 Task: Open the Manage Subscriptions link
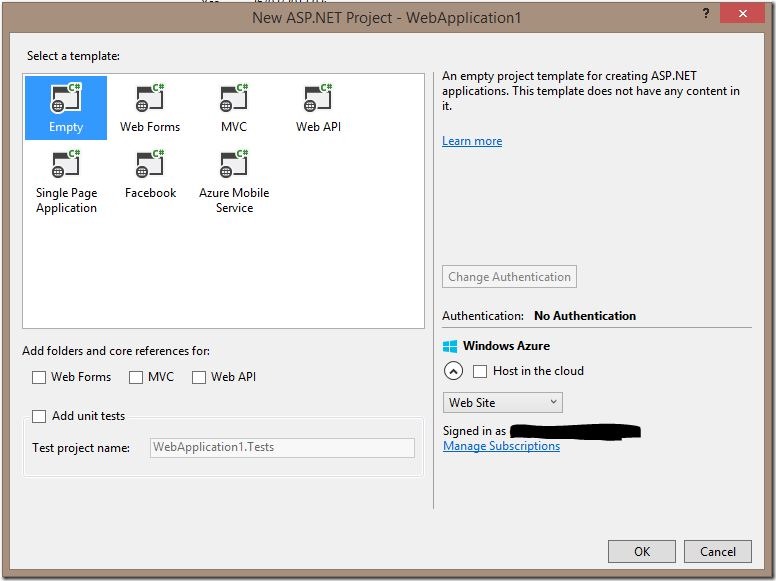tap(501, 446)
